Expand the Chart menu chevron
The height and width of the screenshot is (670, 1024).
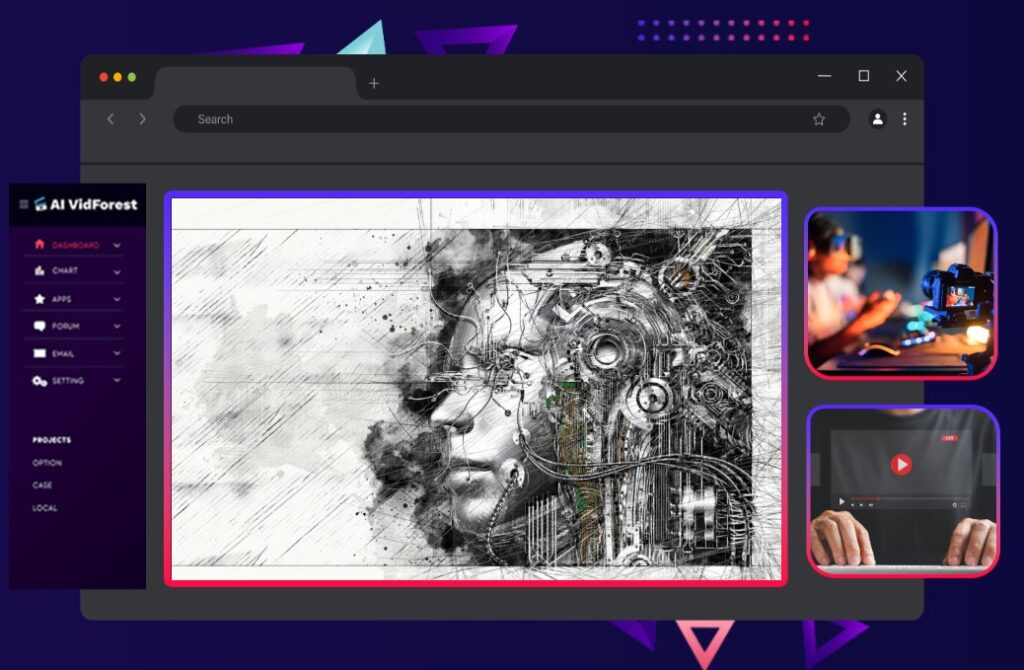click(117, 271)
